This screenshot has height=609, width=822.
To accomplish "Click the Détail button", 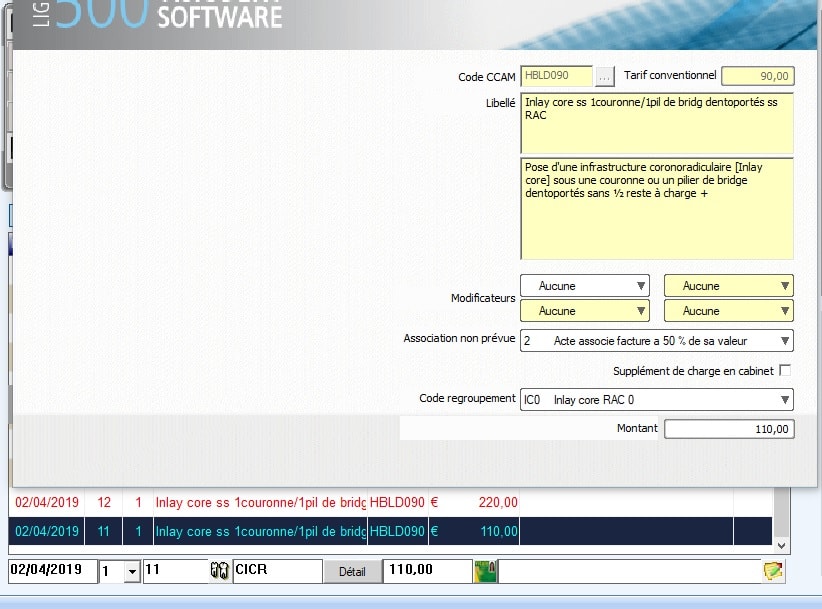I will coord(351,571).
